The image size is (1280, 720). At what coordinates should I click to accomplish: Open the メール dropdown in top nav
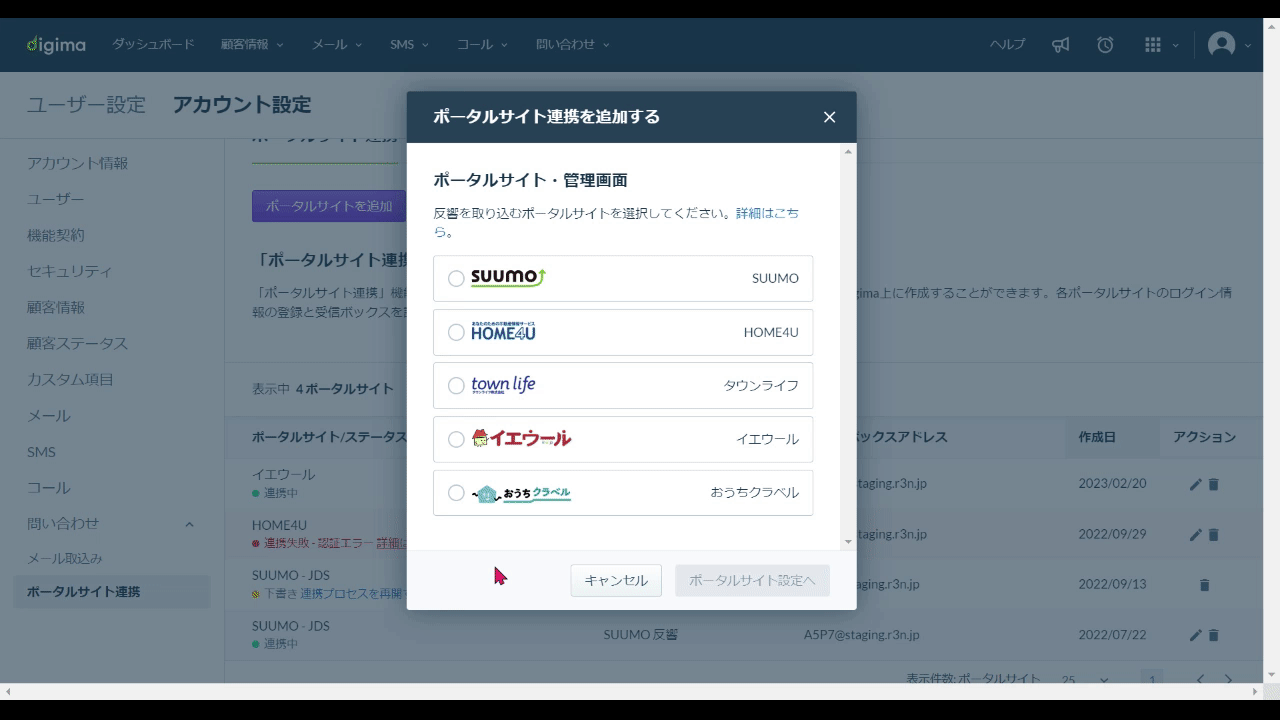click(x=336, y=44)
